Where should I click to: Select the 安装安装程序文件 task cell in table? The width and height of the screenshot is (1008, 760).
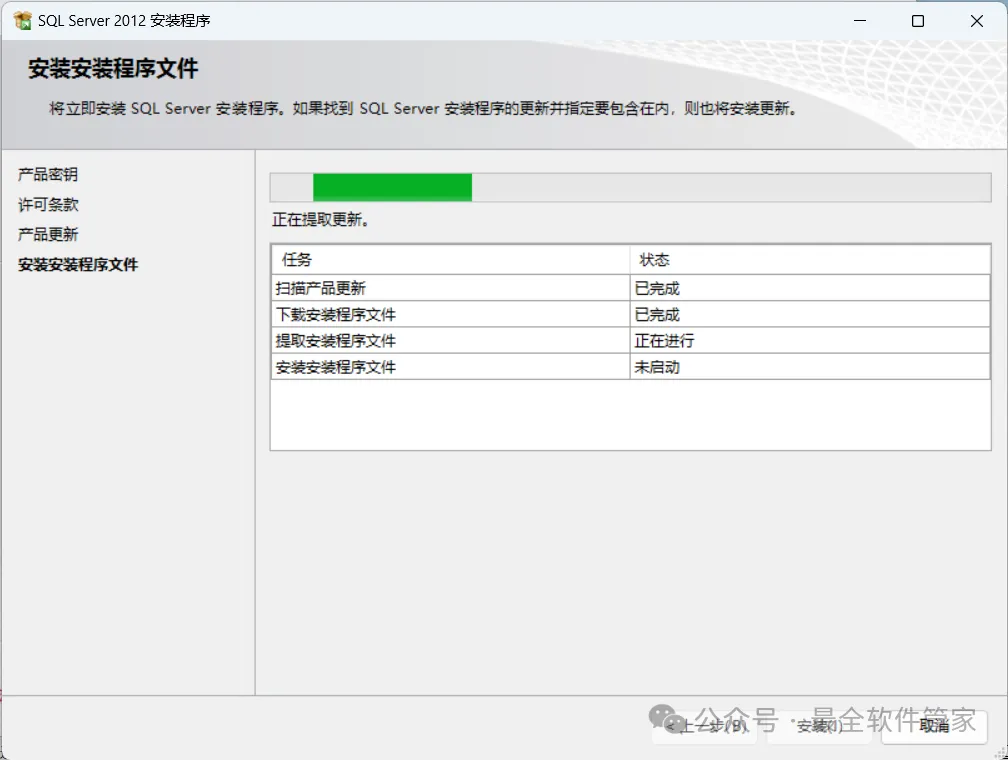pyautogui.click(x=450, y=367)
